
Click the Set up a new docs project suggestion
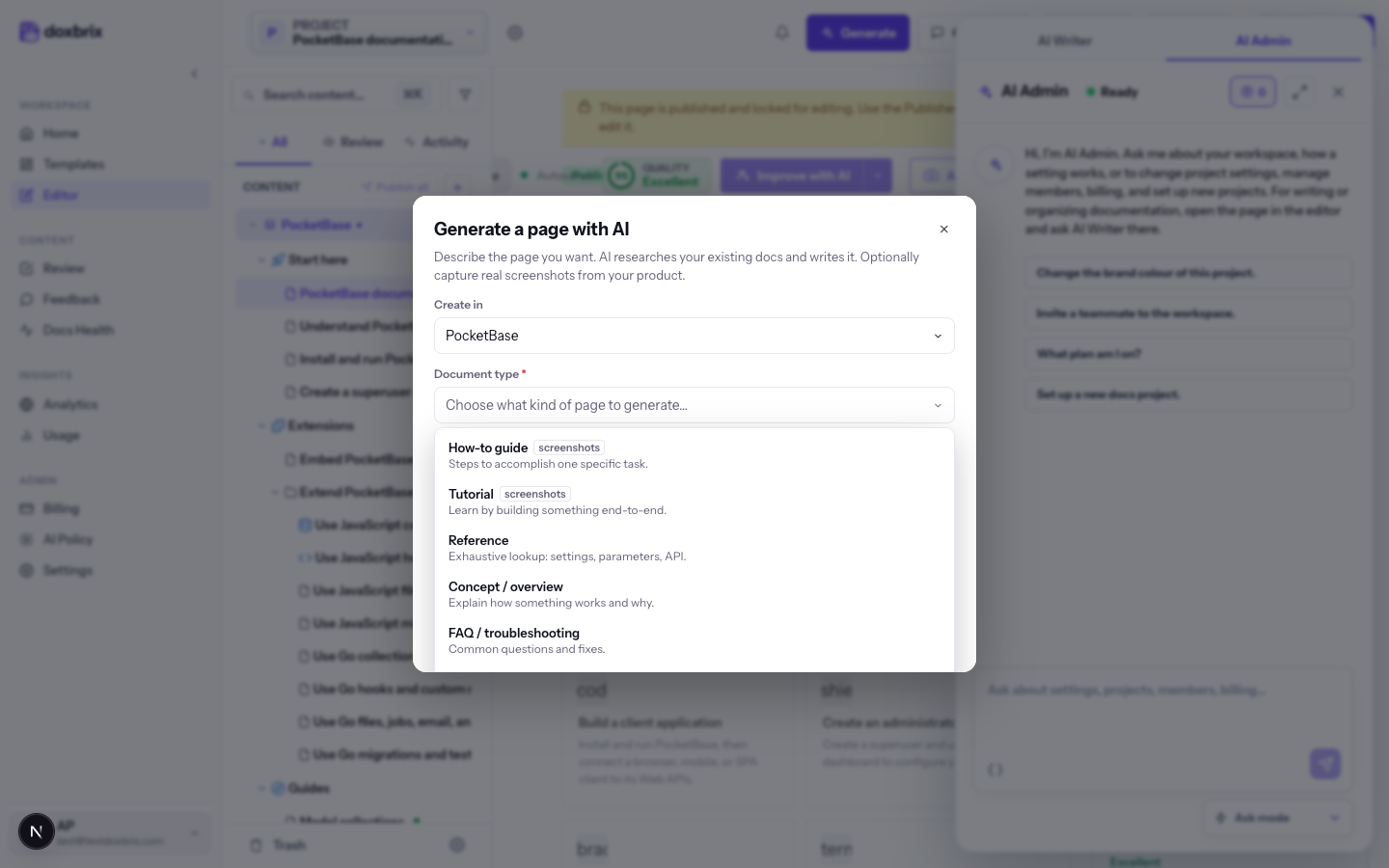[x=1188, y=394]
